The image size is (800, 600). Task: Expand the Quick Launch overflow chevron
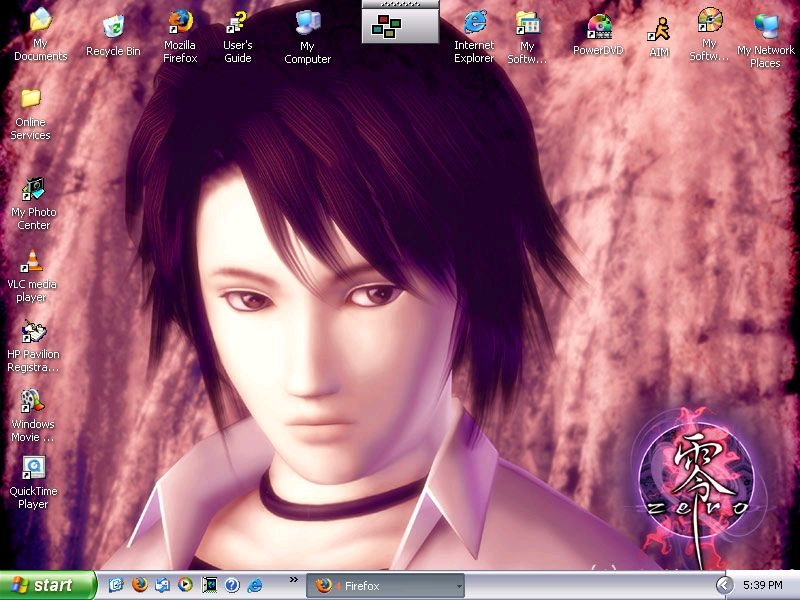[x=293, y=580]
